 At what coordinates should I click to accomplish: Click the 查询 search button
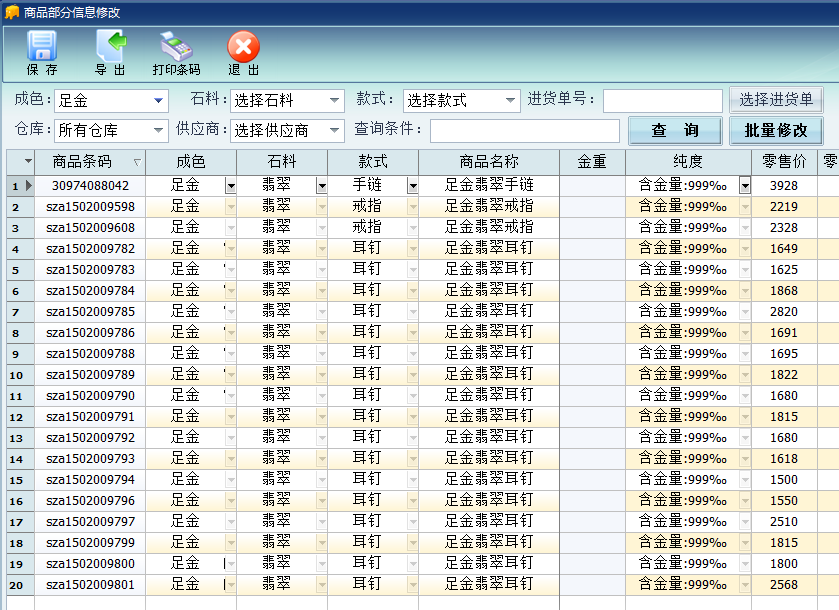click(674, 131)
